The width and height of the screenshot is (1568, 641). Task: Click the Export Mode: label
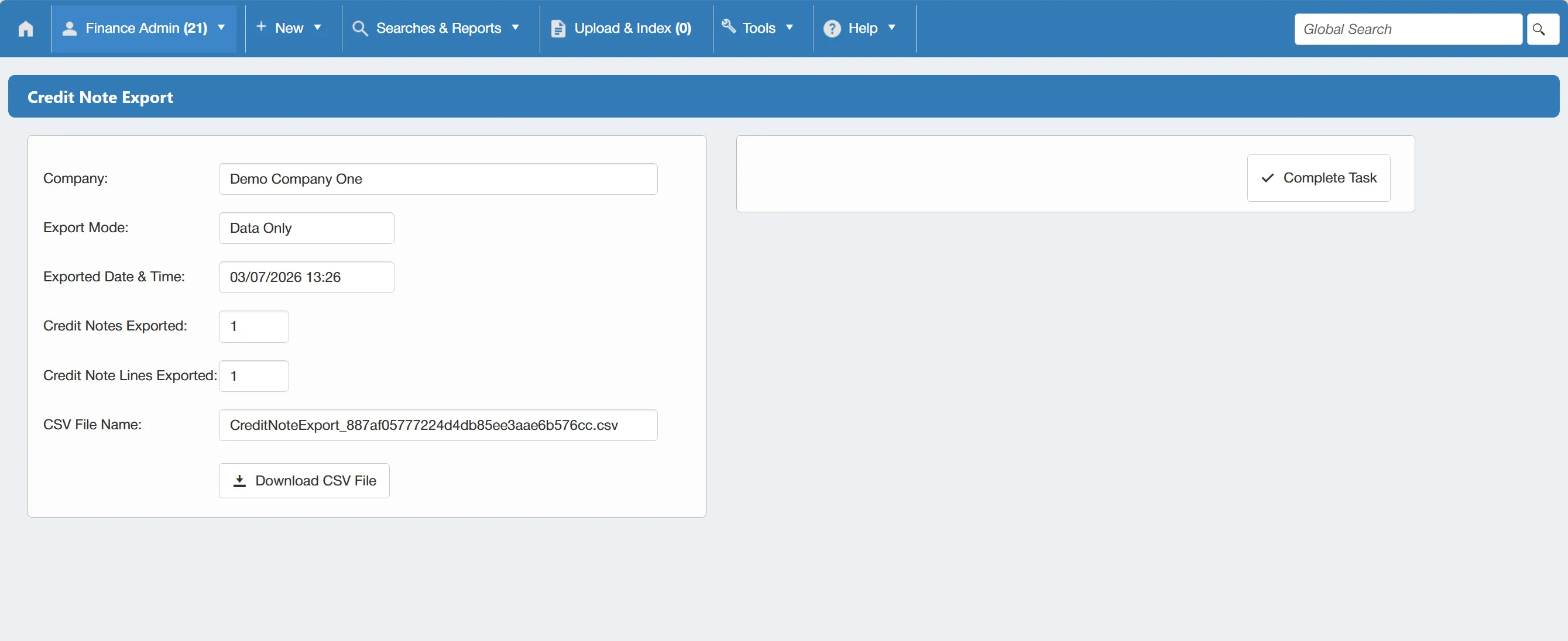tap(86, 228)
